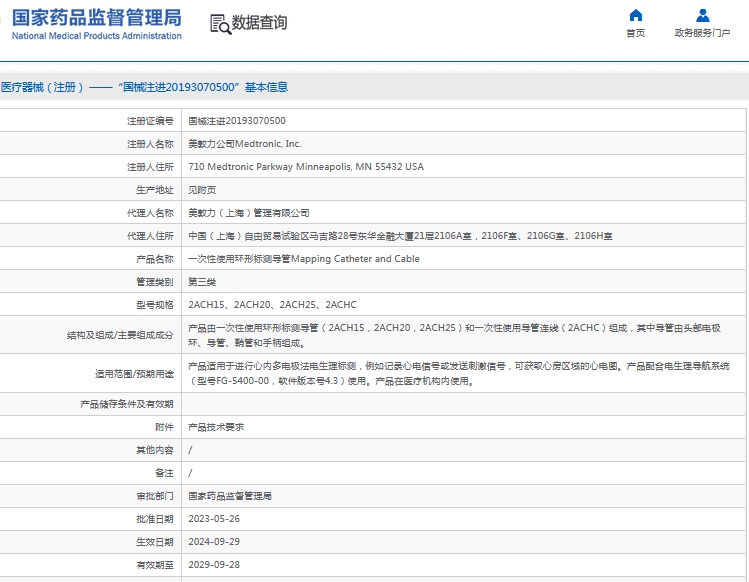The height and width of the screenshot is (582, 749).
Task: Click the 数据查询 heading text
Action: click(259, 22)
